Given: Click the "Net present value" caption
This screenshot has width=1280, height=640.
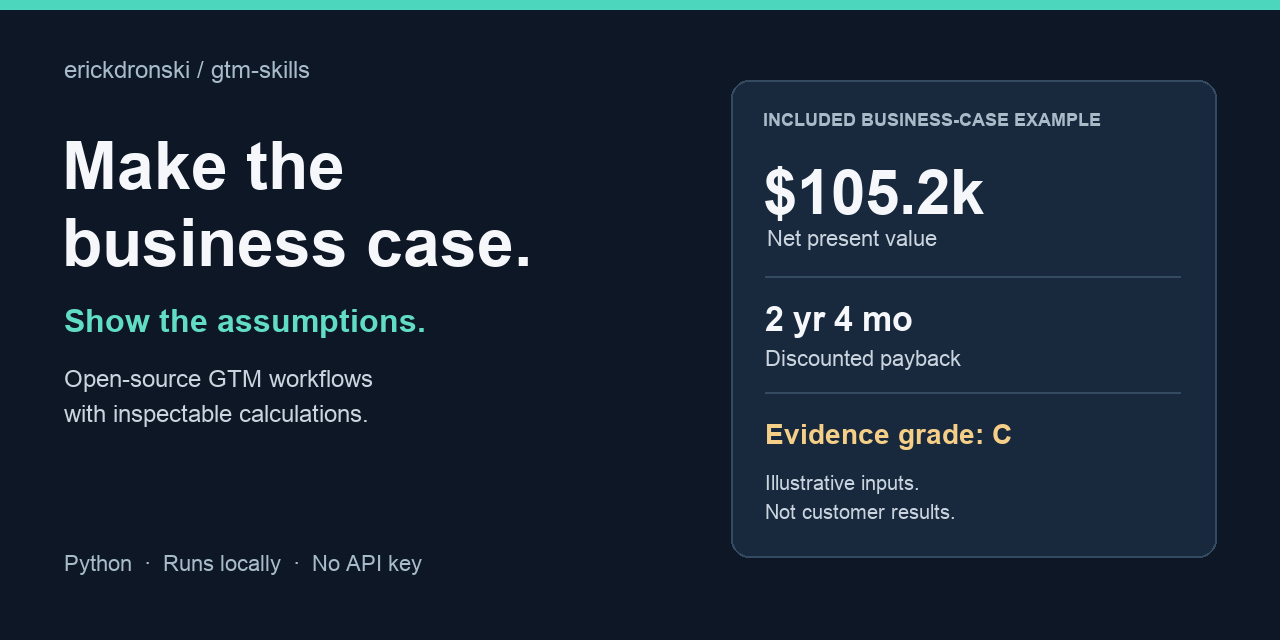Looking at the screenshot, I should click(x=852, y=239).
